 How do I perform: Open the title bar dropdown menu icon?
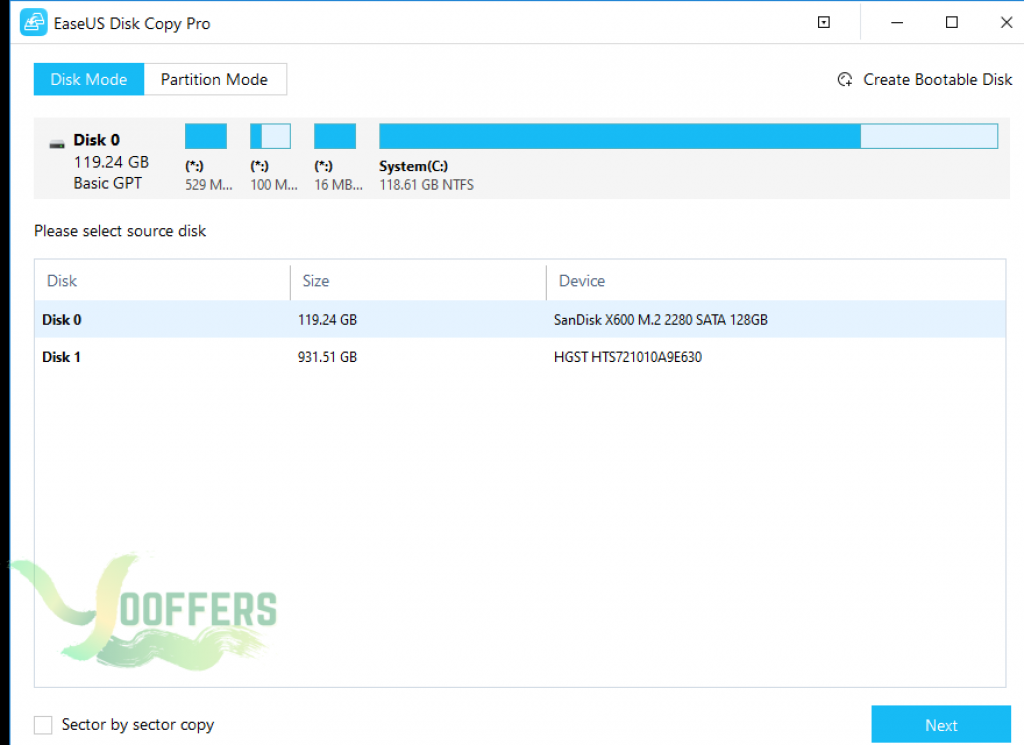(x=824, y=23)
